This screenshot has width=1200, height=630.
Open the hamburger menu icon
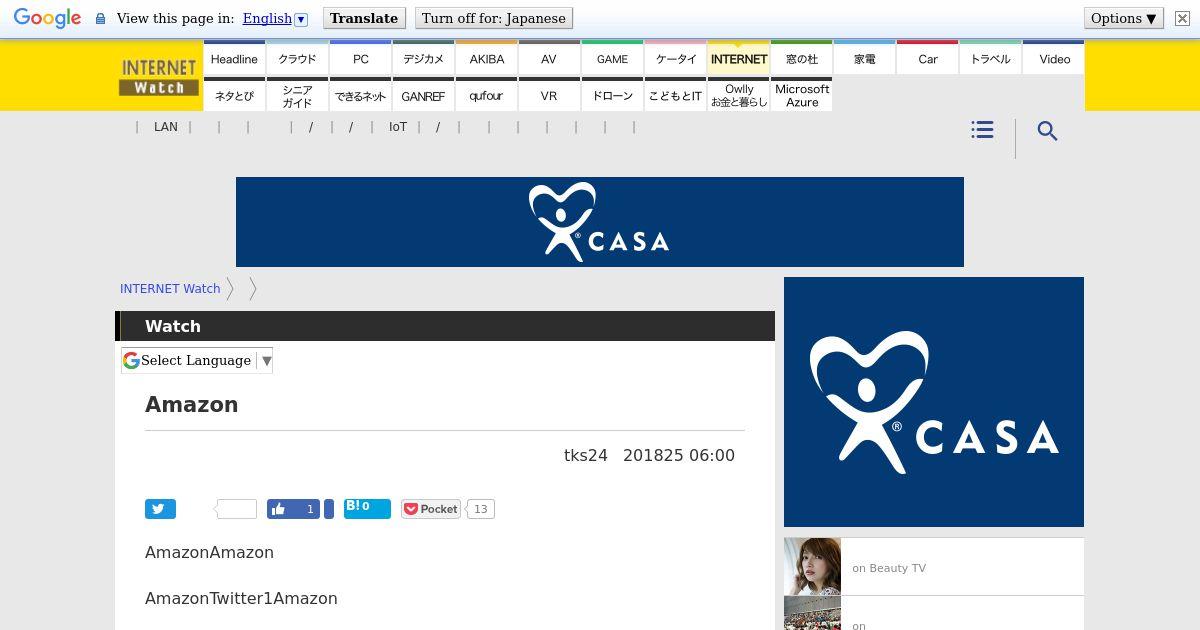[982, 130]
